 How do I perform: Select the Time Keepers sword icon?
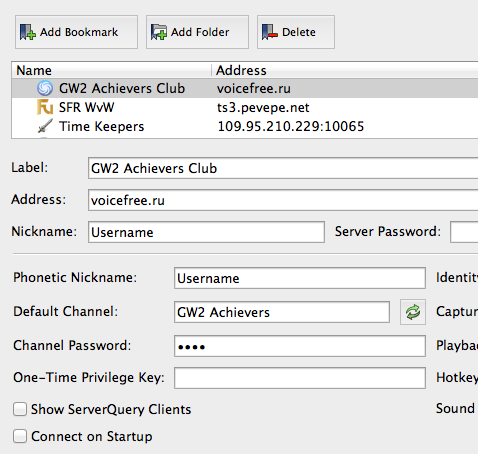[x=45, y=126]
